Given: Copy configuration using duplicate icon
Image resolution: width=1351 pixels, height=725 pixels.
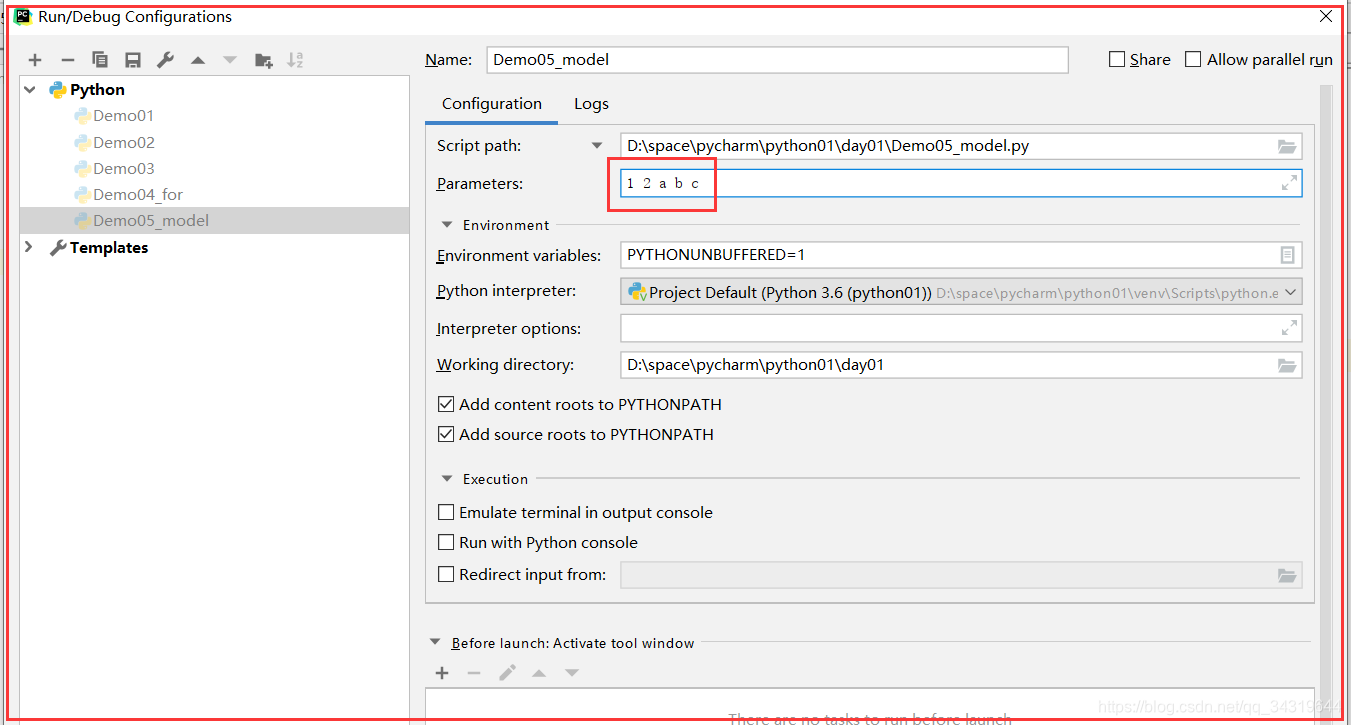Looking at the screenshot, I should pos(100,60).
